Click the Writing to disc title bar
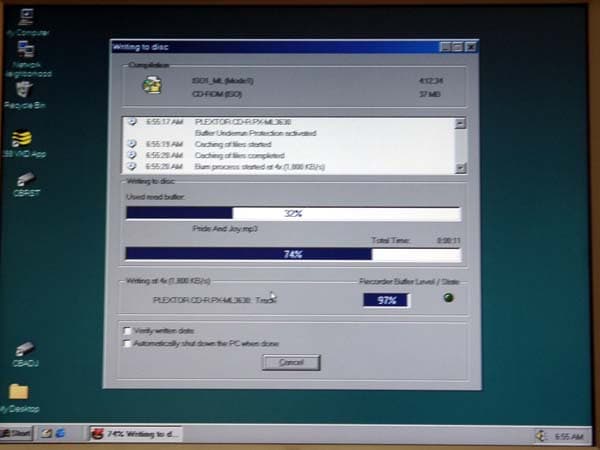 coord(275,47)
